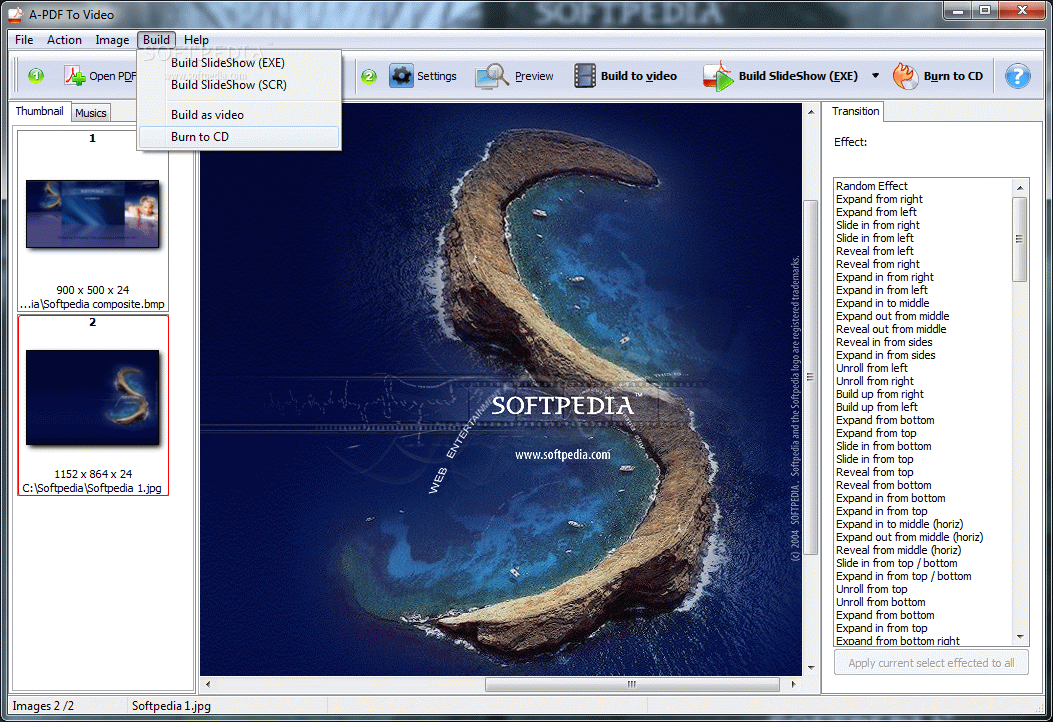Viewport: 1053px width, 722px height.
Task: Expand the Build SlideShow dropdown arrow
Action: tap(875, 76)
